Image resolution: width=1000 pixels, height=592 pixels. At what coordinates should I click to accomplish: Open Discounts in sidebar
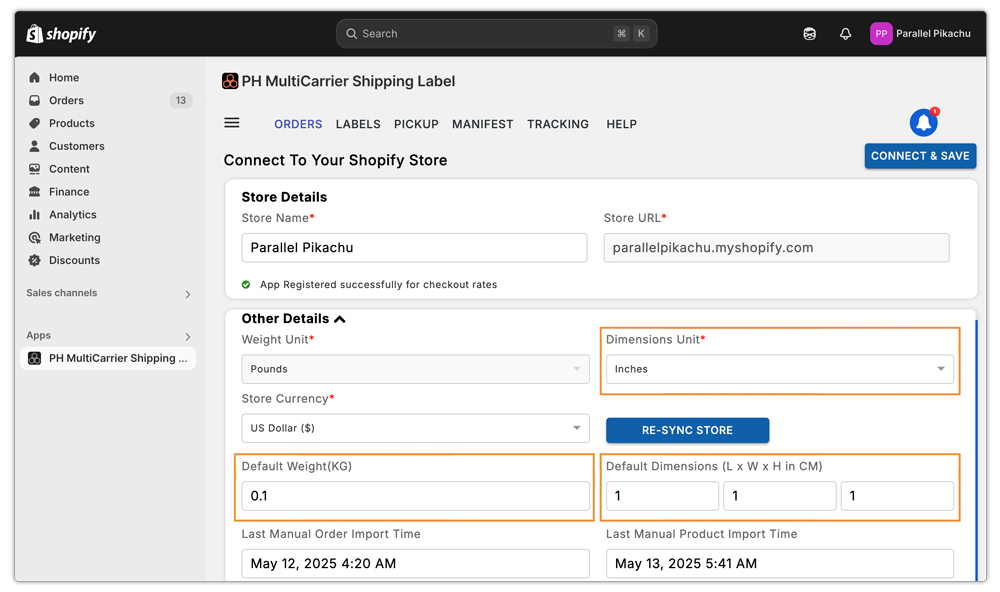(74, 260)
